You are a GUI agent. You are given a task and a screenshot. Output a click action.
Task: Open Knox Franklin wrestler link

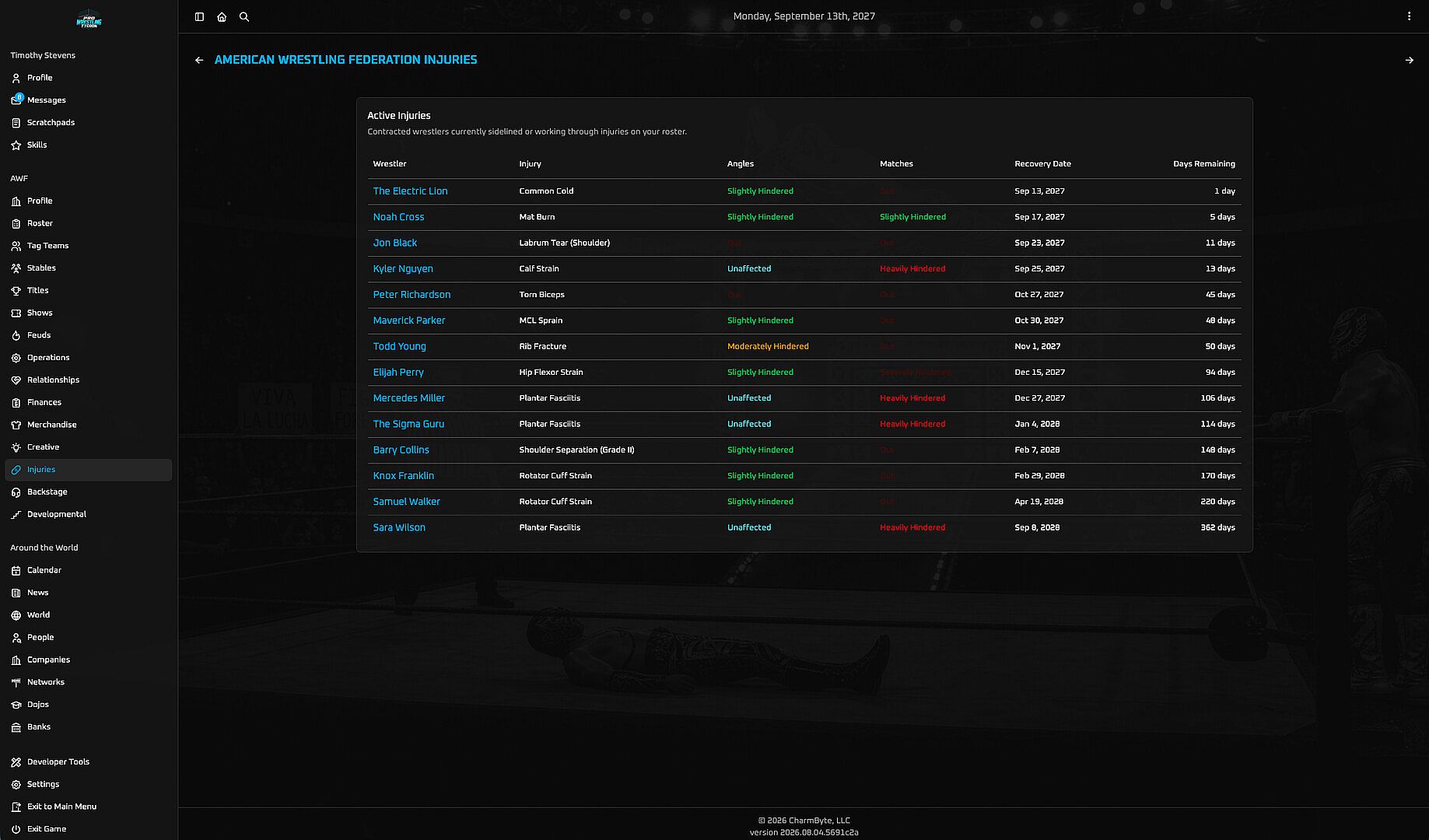click(x=404, y=476)
